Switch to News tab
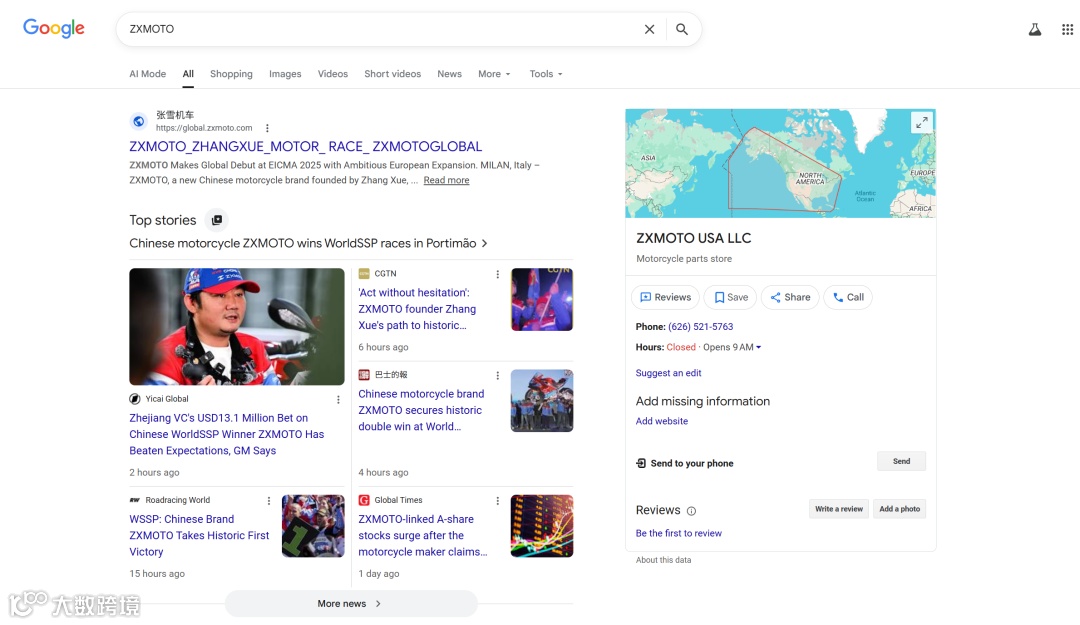This screenshot has height=625, width=1080. coord(449,74)
